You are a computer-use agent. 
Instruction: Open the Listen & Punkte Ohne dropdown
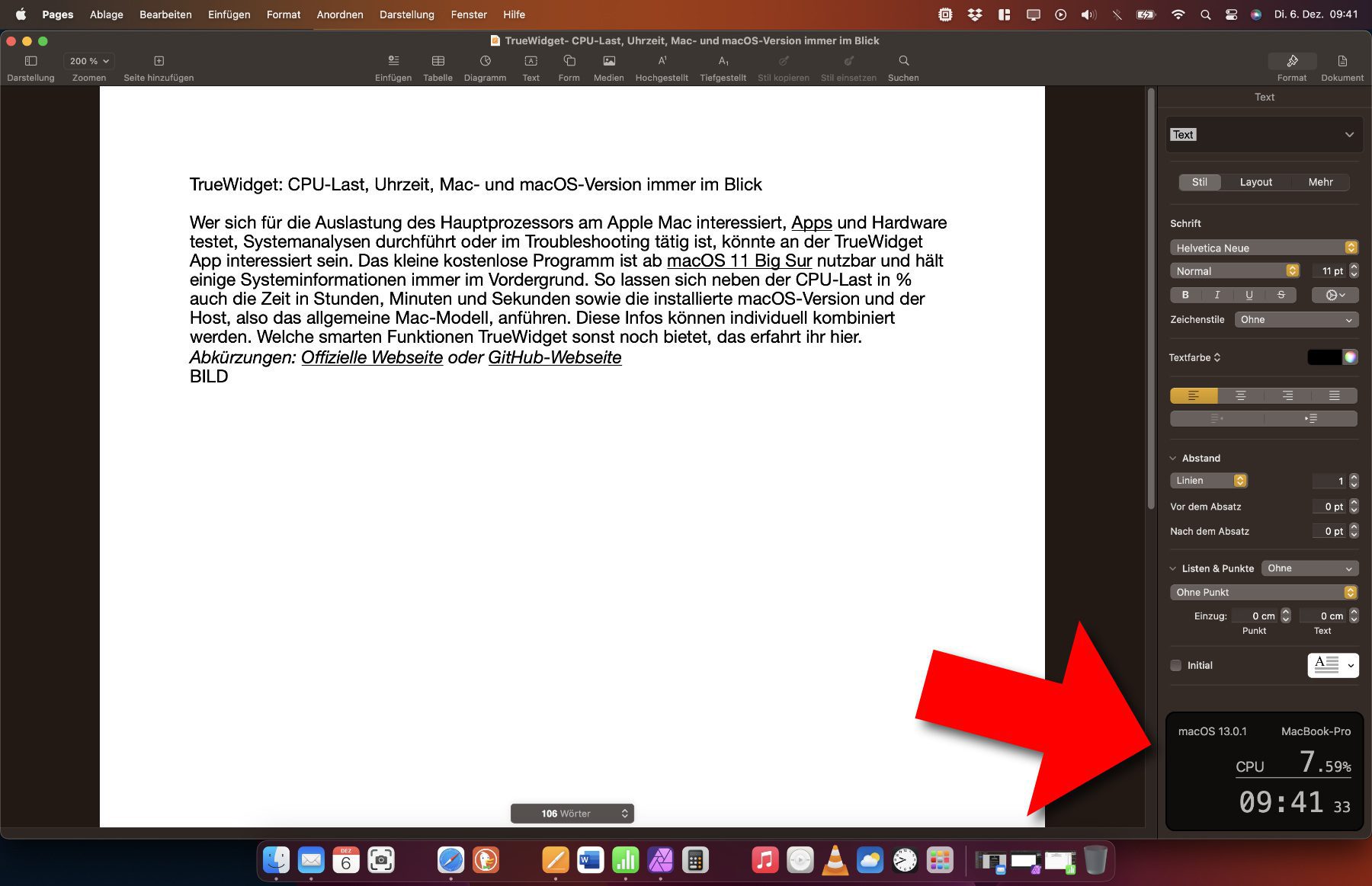pyautogui.click(x=1309, y=568)
